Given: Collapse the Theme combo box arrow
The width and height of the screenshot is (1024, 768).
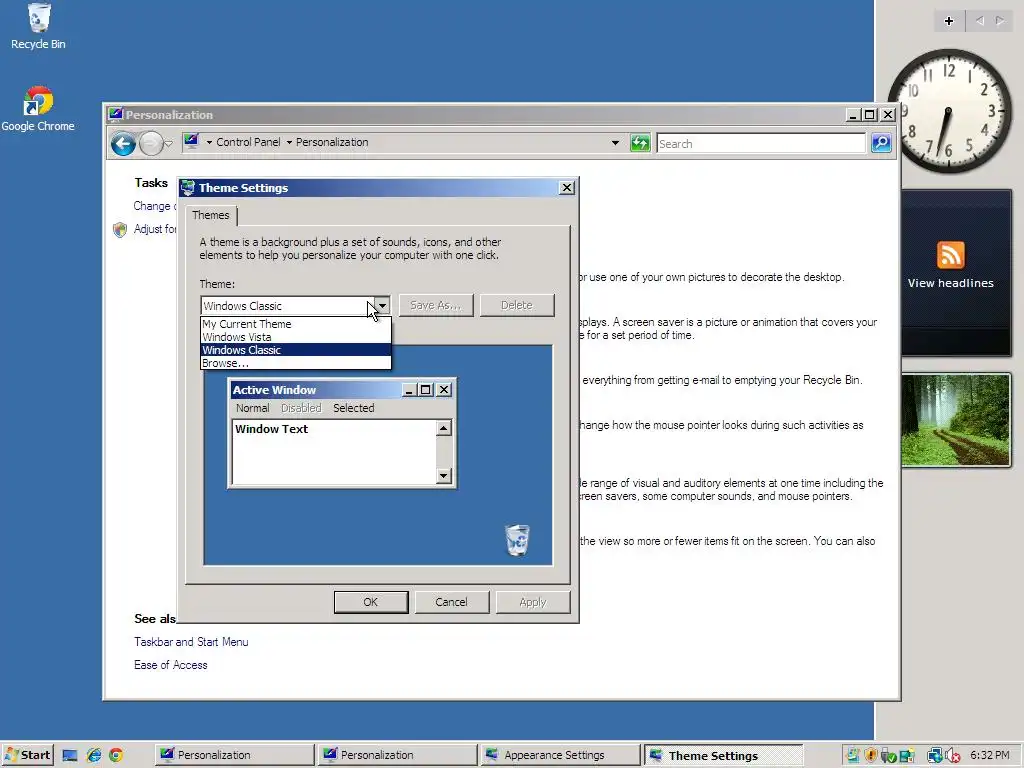Looking at the screenshot, I should [x=382, y=306].
